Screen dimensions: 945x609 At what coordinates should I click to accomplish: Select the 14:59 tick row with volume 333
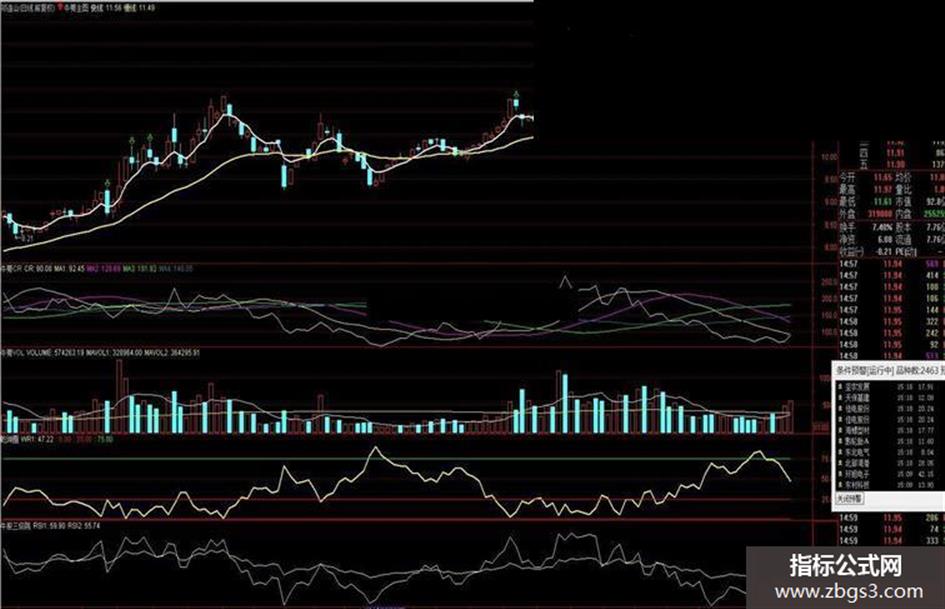click(x=891, y=541)
